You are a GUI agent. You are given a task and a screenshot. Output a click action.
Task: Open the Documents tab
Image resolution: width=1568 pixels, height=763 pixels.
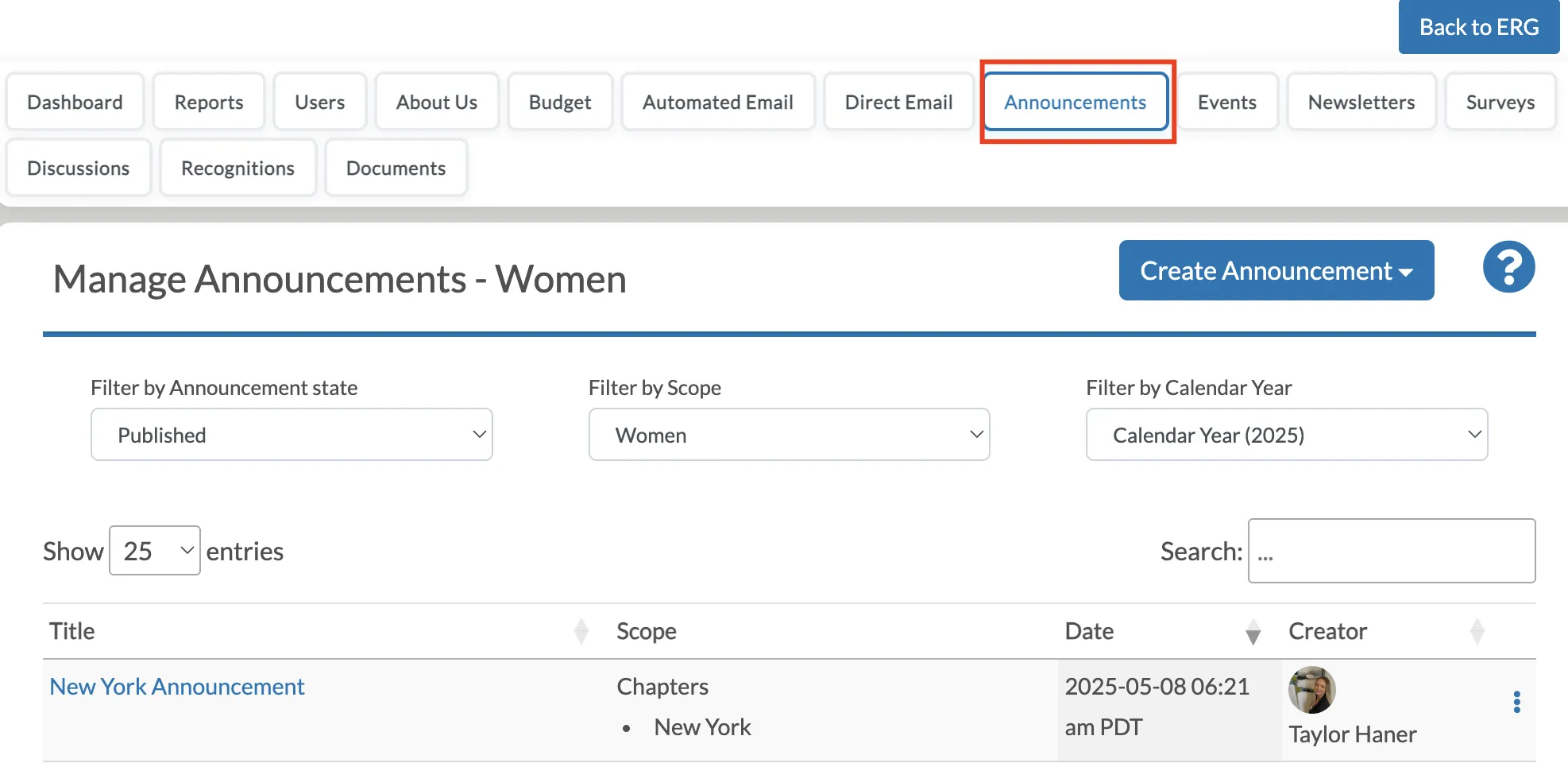(396, 168)
